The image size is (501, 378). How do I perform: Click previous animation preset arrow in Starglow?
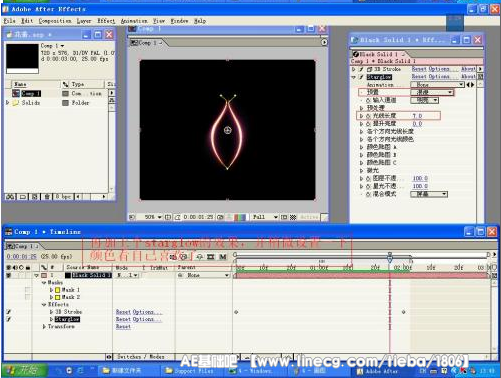point(468,85)
